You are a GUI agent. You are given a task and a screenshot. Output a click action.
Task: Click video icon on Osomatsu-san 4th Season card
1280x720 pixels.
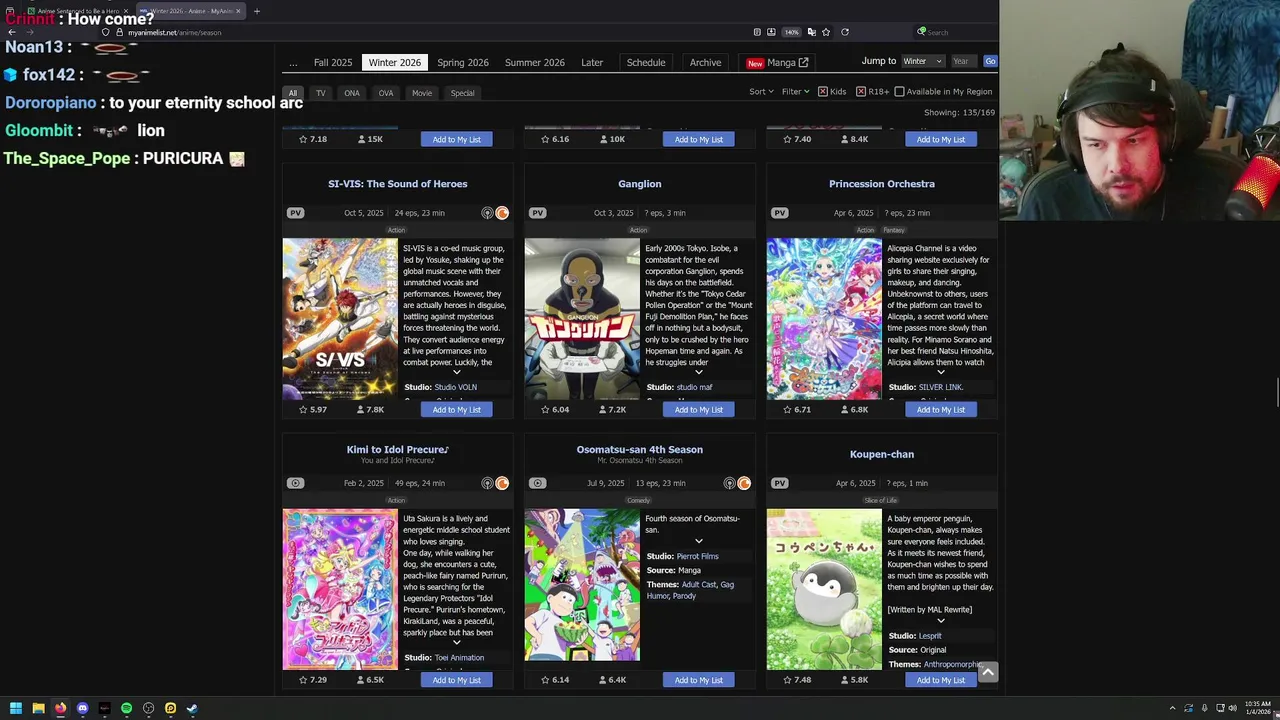click(x=537, y=483)
